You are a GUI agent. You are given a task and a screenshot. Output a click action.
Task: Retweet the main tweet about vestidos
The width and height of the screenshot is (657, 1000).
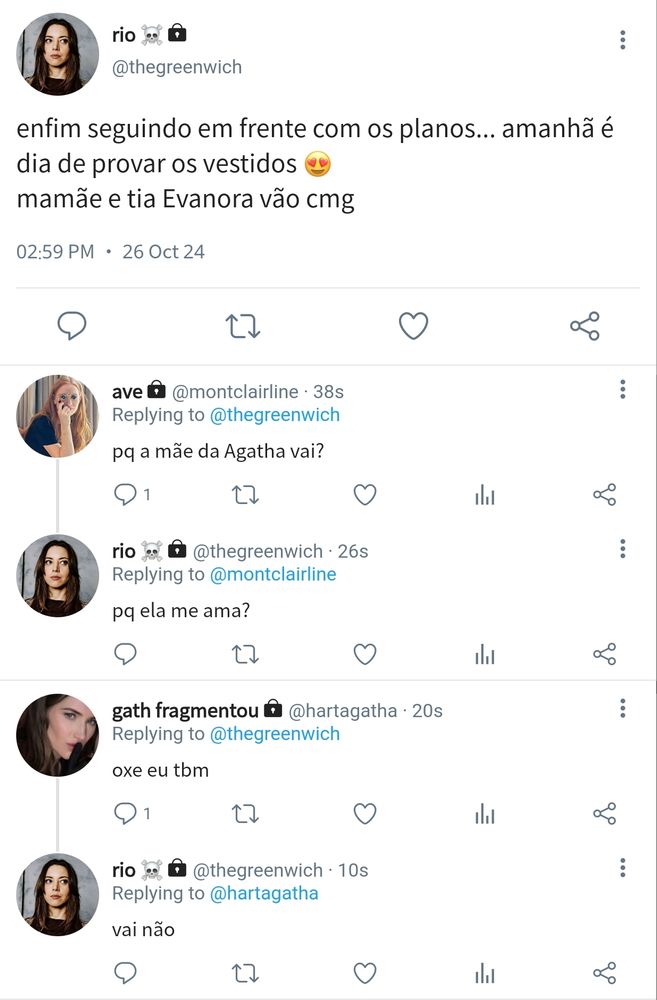point(243,326)
